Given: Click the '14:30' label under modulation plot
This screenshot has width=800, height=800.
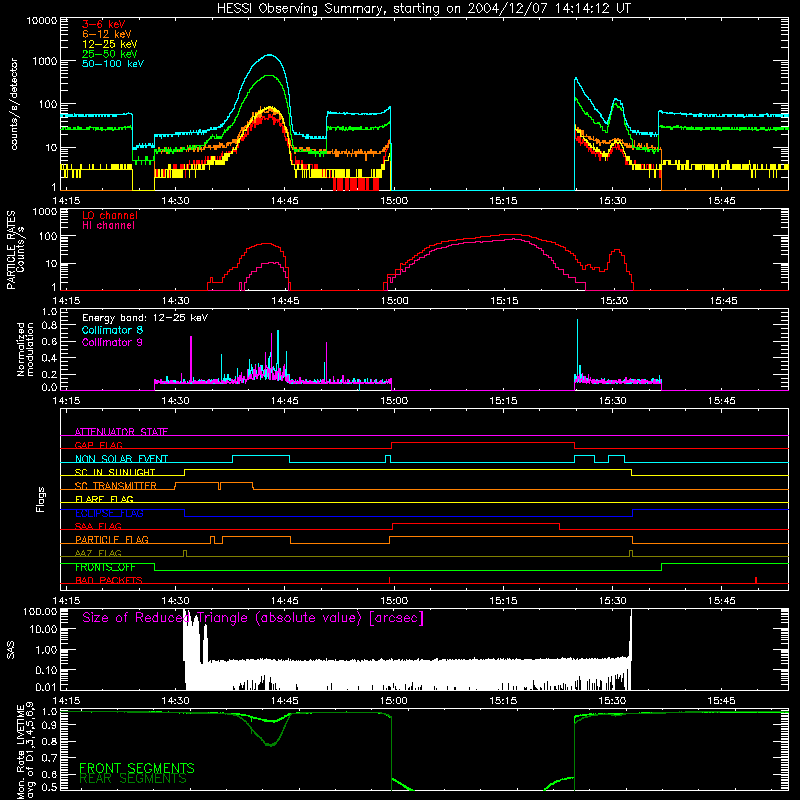Looking at the screenshot, I should (175, 401).
